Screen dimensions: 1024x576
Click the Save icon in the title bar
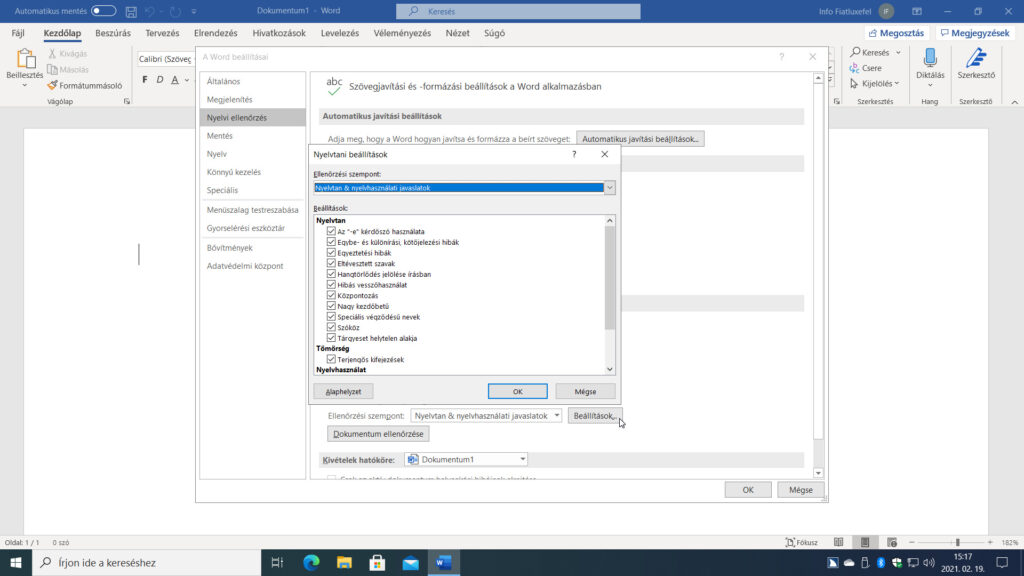pyautogui.click(x=131, y=11)
